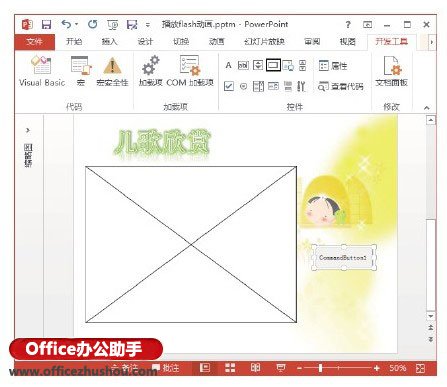The width and height of the screenshot is (447, 387).
Task: Collapse the ribbon with the chevron
Action: click(x=426, y=108)
